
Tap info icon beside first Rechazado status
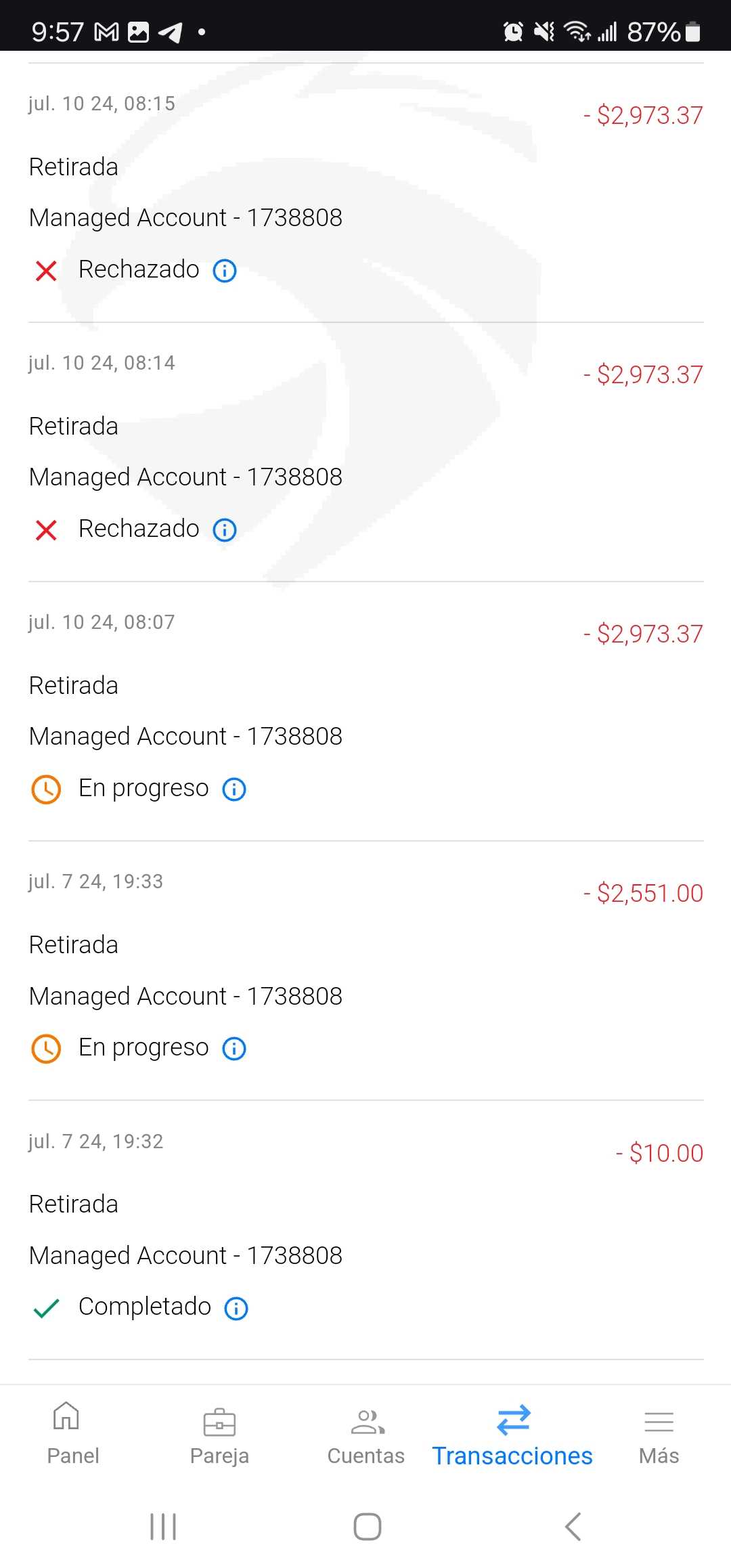coord(225,271)
